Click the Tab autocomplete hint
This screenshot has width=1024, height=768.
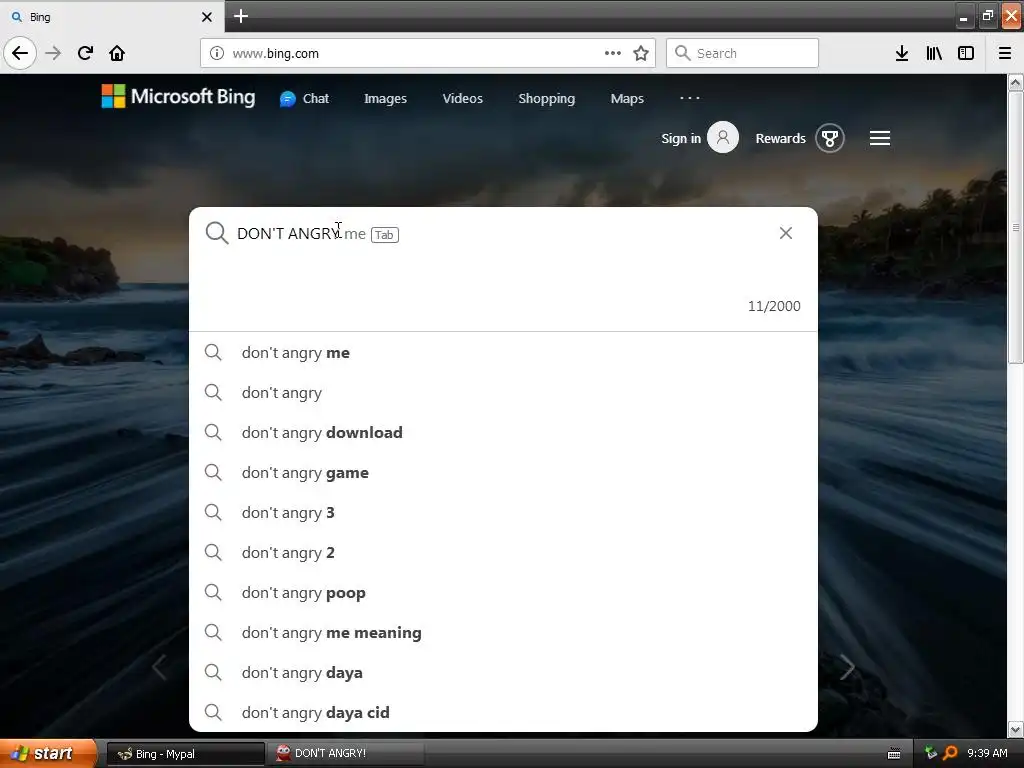coord(385,234)
